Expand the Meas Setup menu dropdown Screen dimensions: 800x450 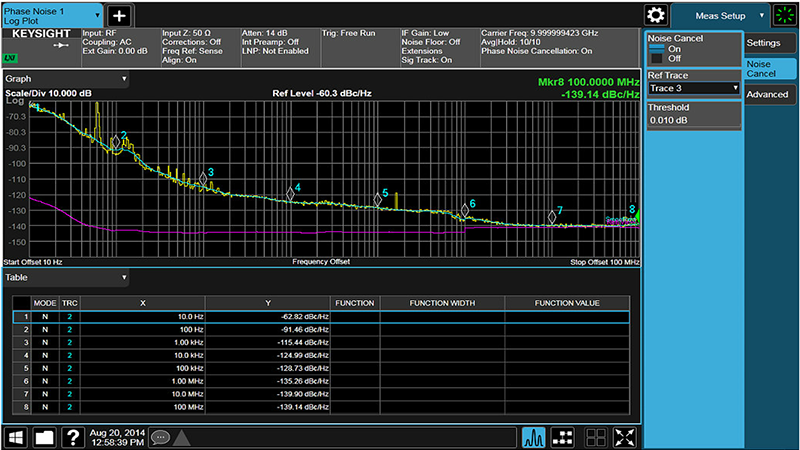click(x=720, y=15)
